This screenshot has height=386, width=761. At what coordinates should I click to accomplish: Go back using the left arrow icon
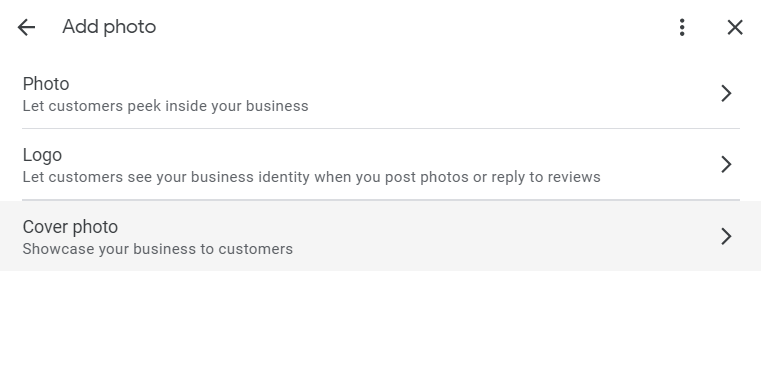tap(26, 27)
